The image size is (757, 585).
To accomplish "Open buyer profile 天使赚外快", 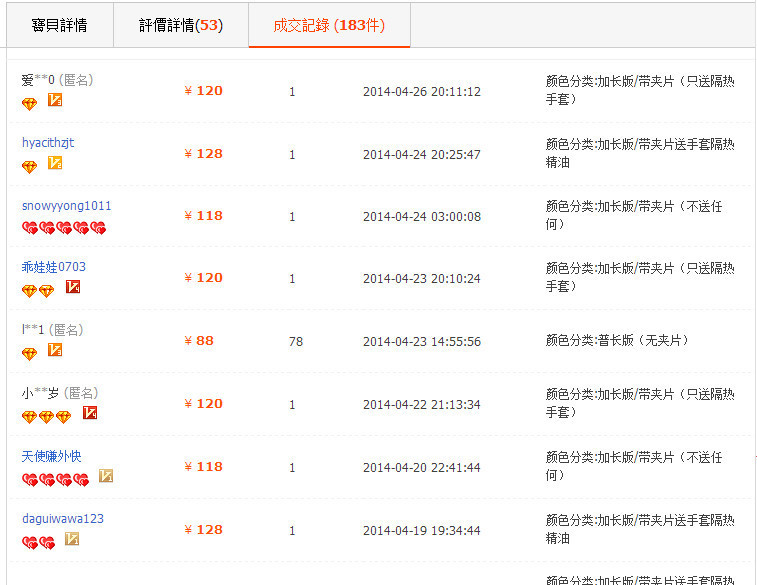I will (x=51, y=456).
